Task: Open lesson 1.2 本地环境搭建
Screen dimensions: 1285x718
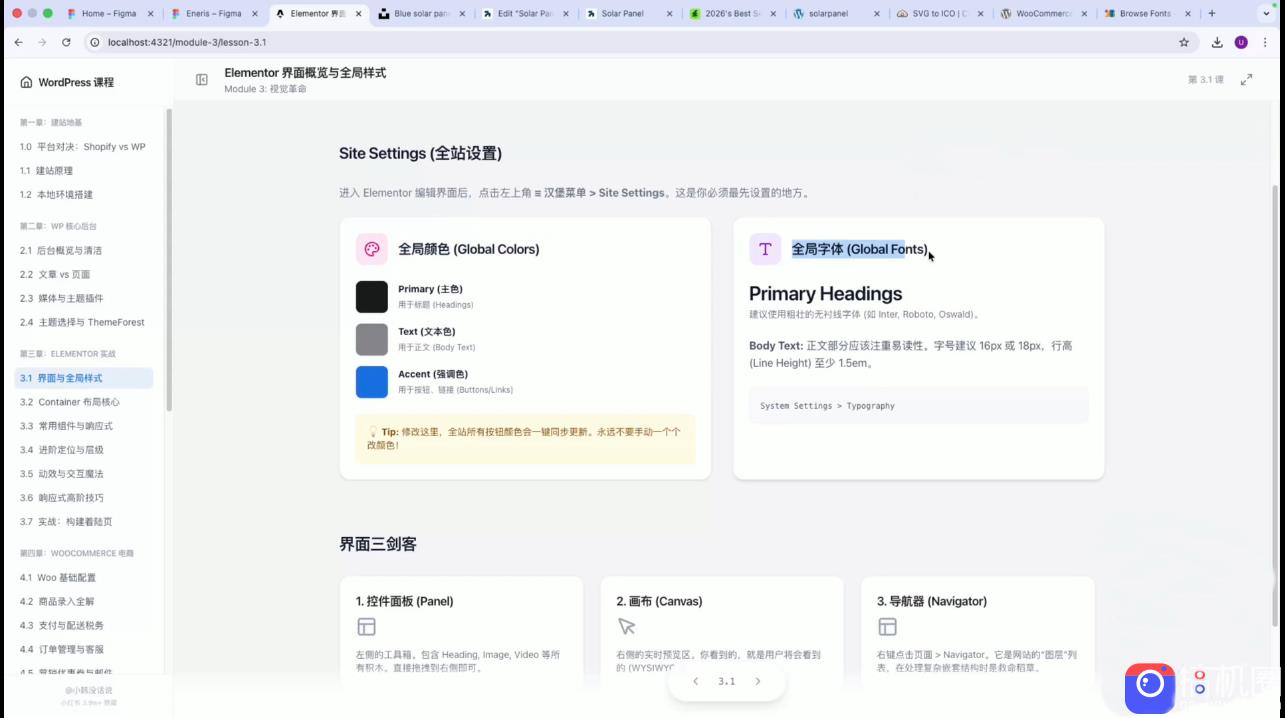Action: tap(84, 195)
